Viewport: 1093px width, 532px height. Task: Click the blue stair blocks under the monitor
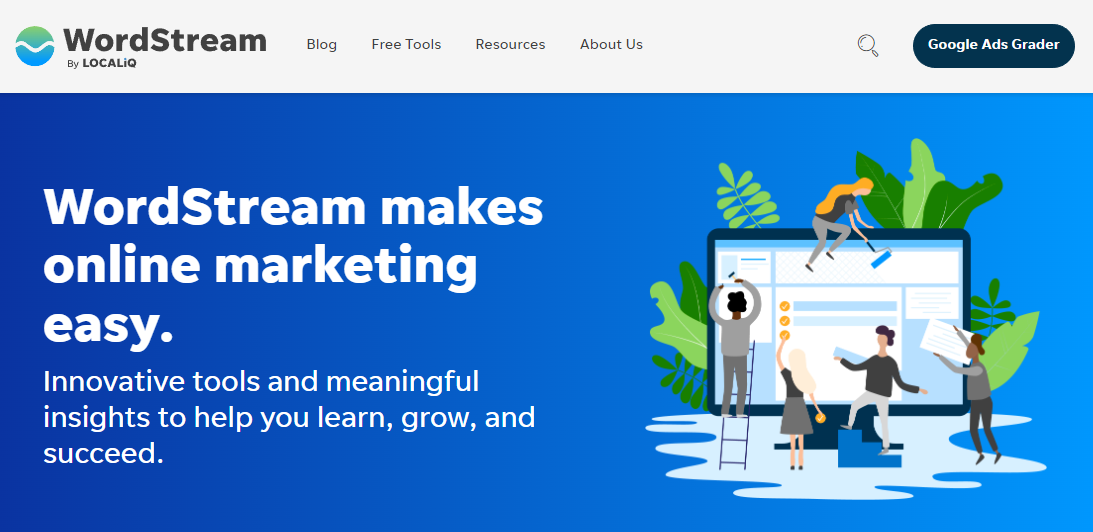pyautogui.click(x=869, y=448)
